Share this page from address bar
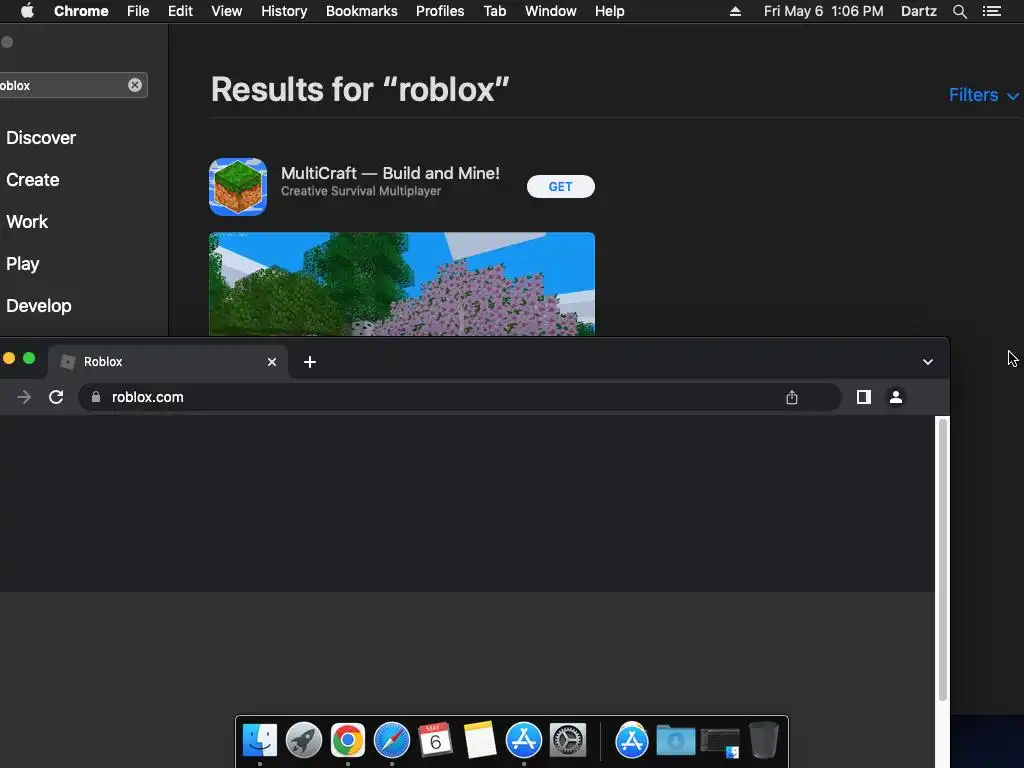1024x768 pixels. point(792,397)
